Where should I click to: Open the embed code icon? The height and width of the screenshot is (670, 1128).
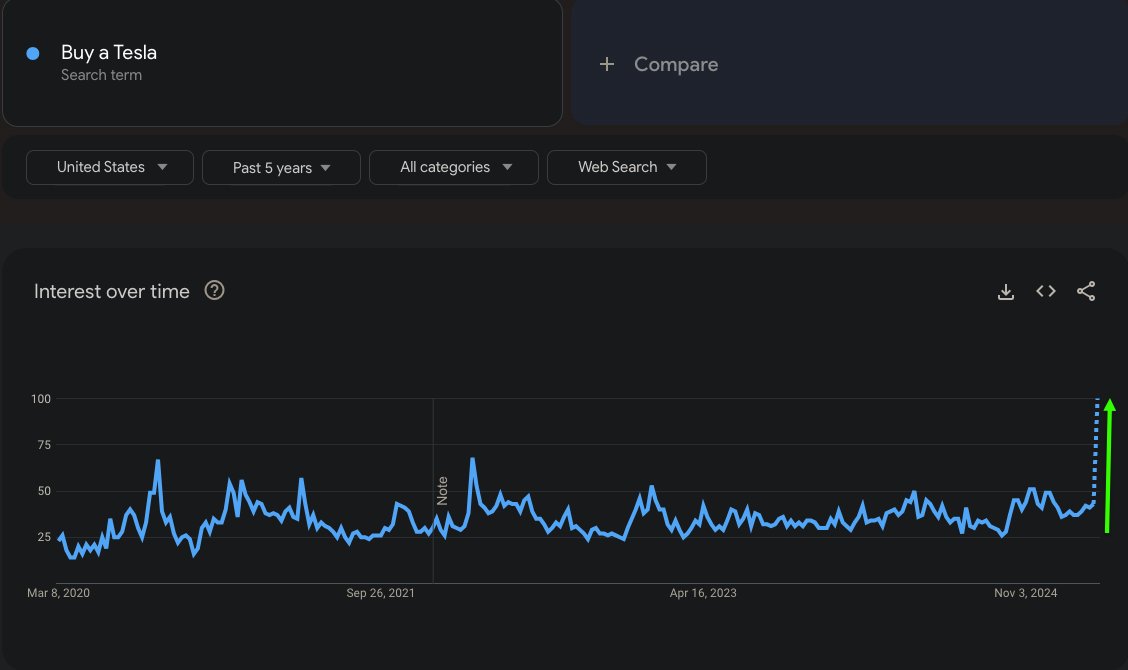pos(1046,291)
